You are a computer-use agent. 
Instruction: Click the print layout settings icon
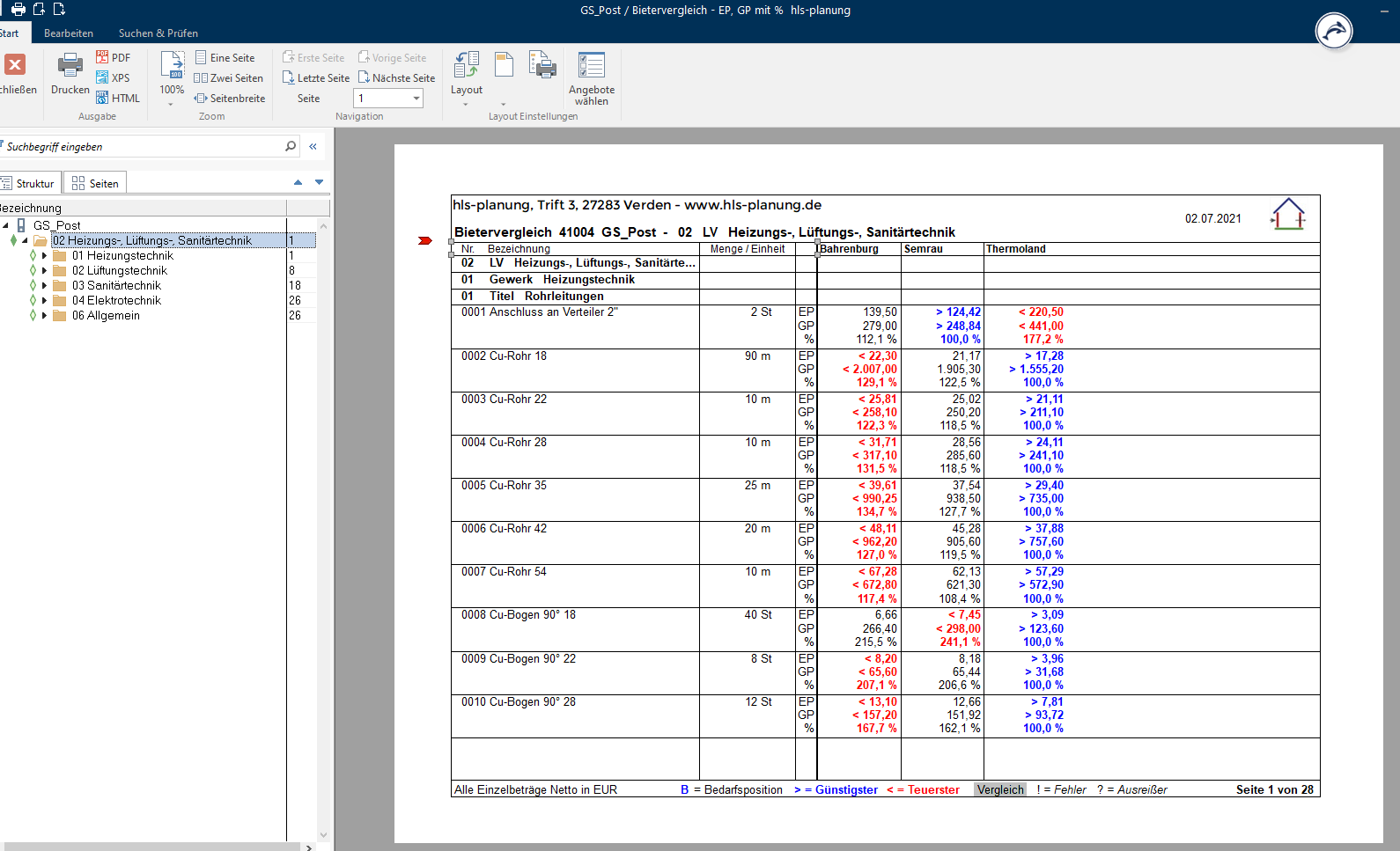(x=542, y=66)
